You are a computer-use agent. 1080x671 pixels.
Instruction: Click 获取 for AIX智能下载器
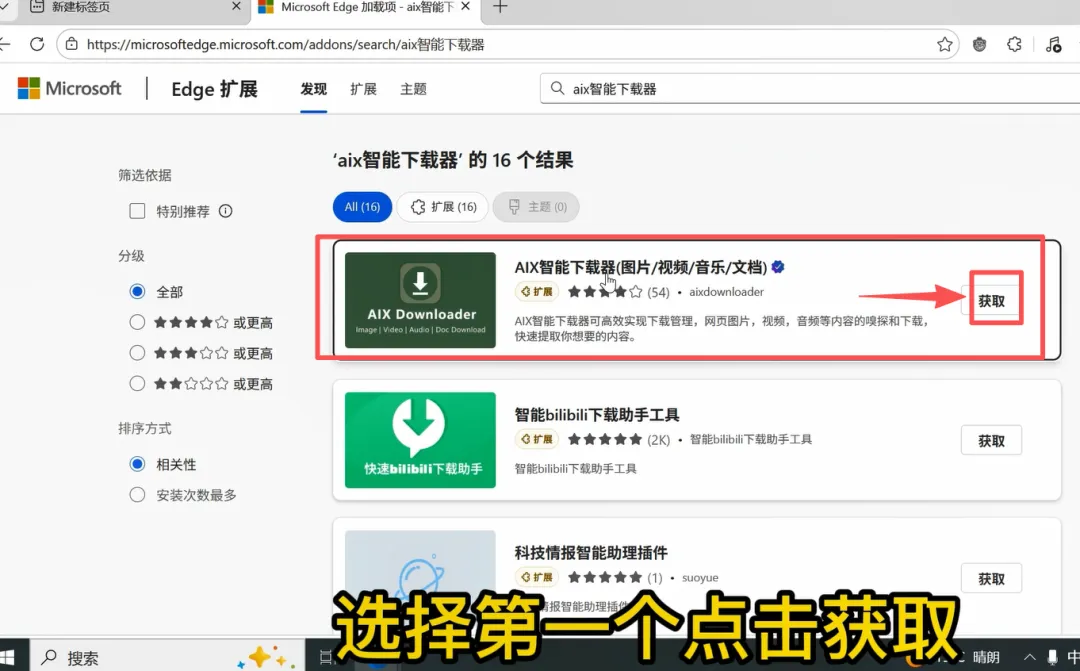click(991, 300)
